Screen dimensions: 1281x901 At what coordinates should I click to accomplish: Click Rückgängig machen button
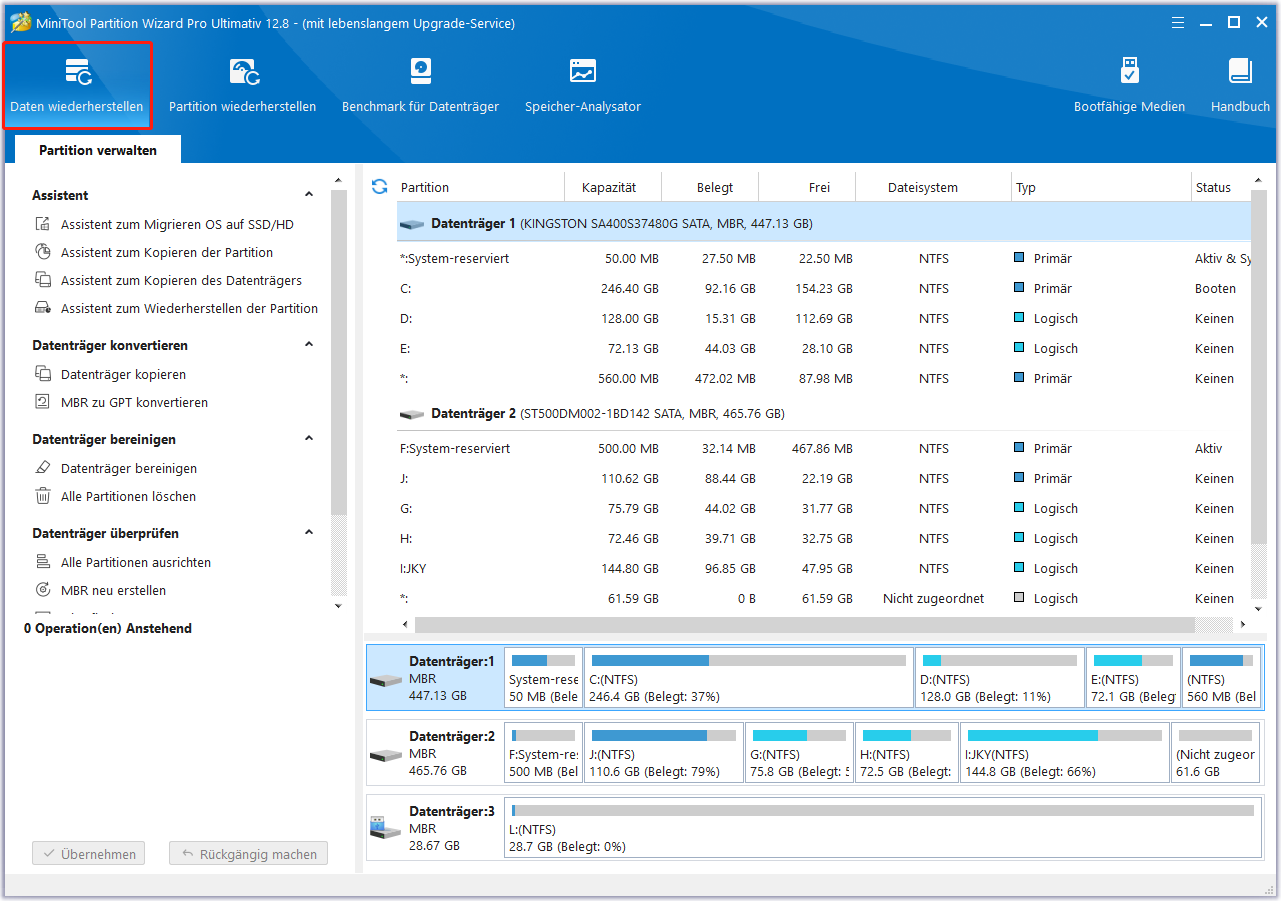point(248,854)
